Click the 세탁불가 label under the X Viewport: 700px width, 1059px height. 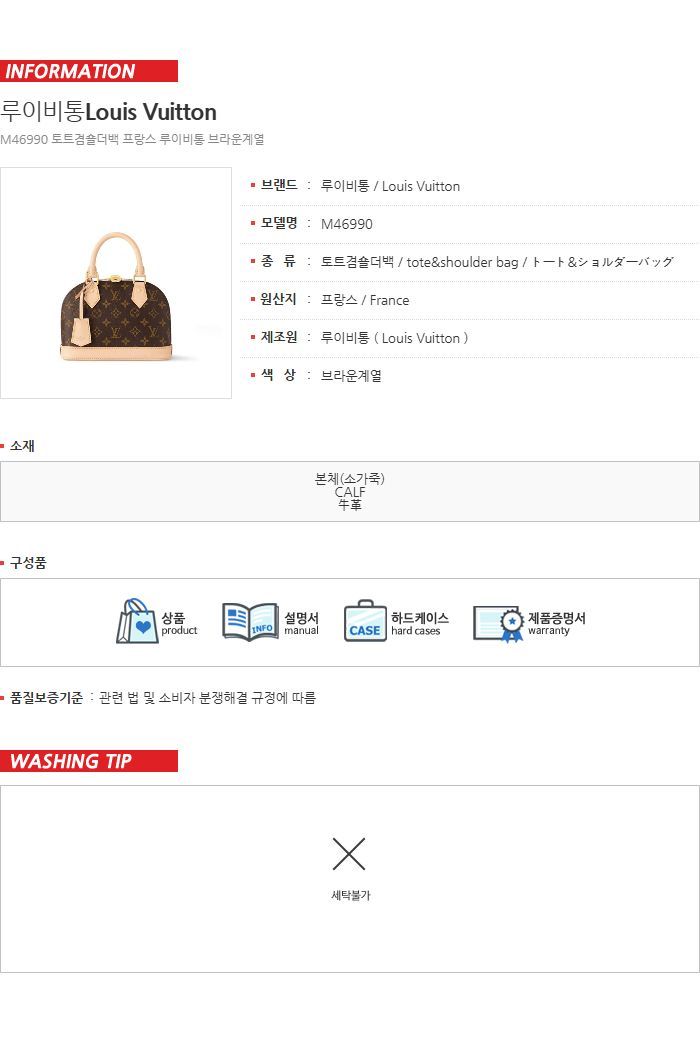pyautogui.click(x=351, y=895)
